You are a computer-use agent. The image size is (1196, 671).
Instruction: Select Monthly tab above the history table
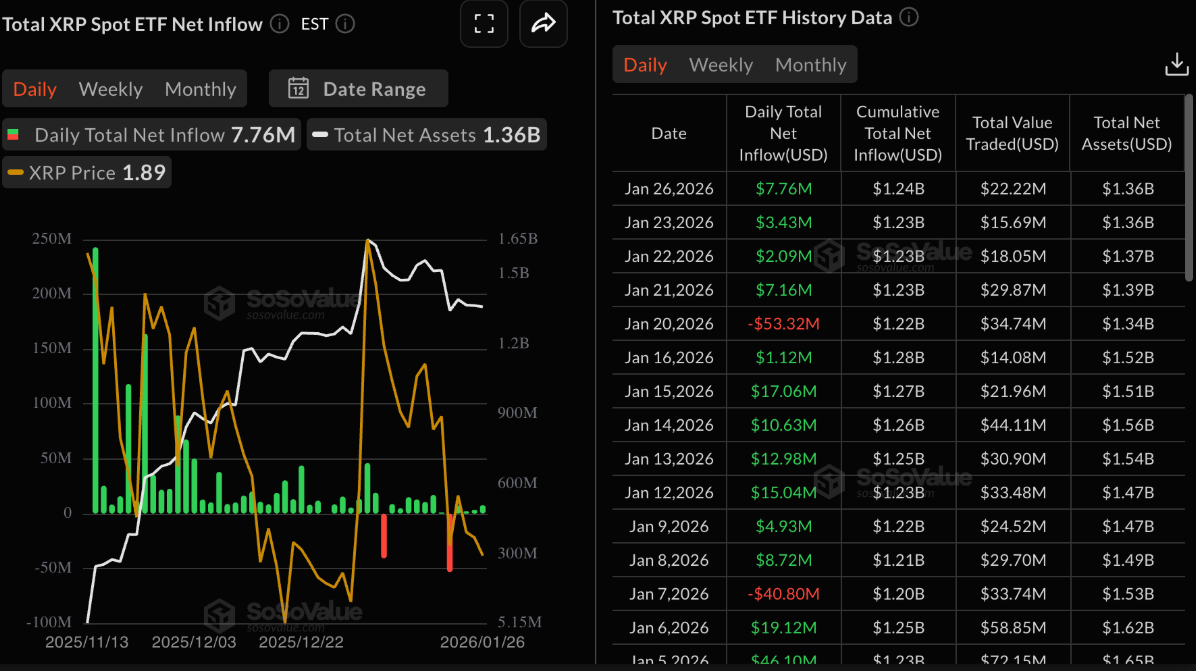click(811, 64)
